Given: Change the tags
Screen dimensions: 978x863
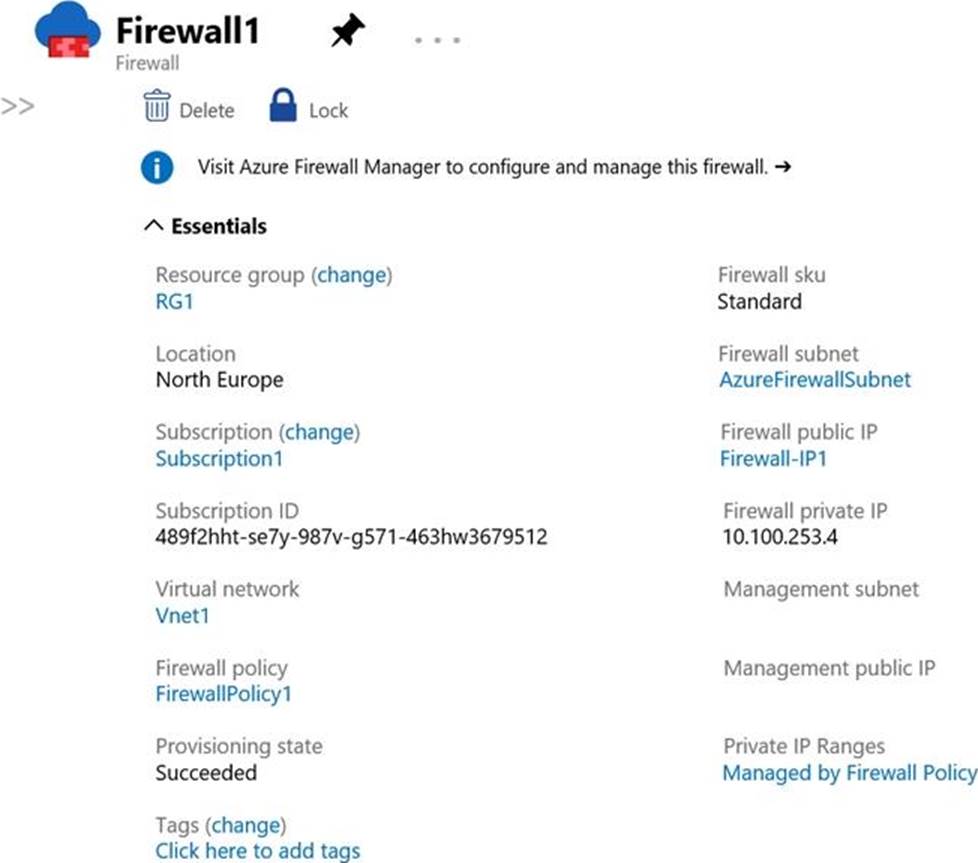Looking at the screenshot, I should click(x=247, y=825).
